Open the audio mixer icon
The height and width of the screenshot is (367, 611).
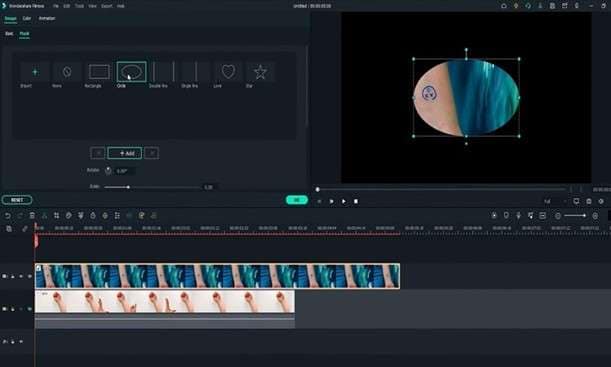(x=530, y=215)
